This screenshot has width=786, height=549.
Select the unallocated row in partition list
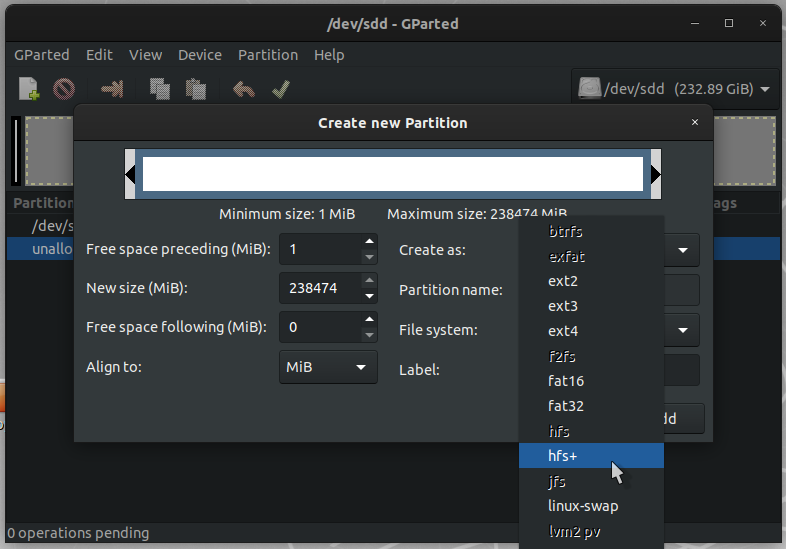pyautogui.click(x=40, y=249)
